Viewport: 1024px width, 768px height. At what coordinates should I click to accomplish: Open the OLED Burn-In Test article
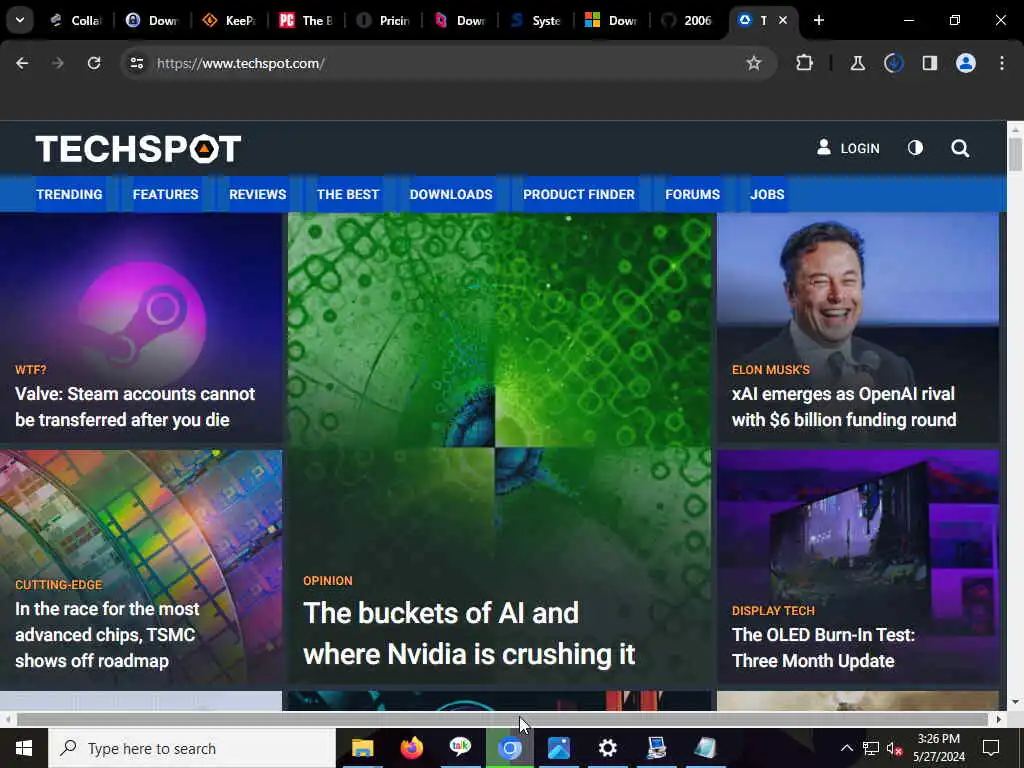(823, 648)
